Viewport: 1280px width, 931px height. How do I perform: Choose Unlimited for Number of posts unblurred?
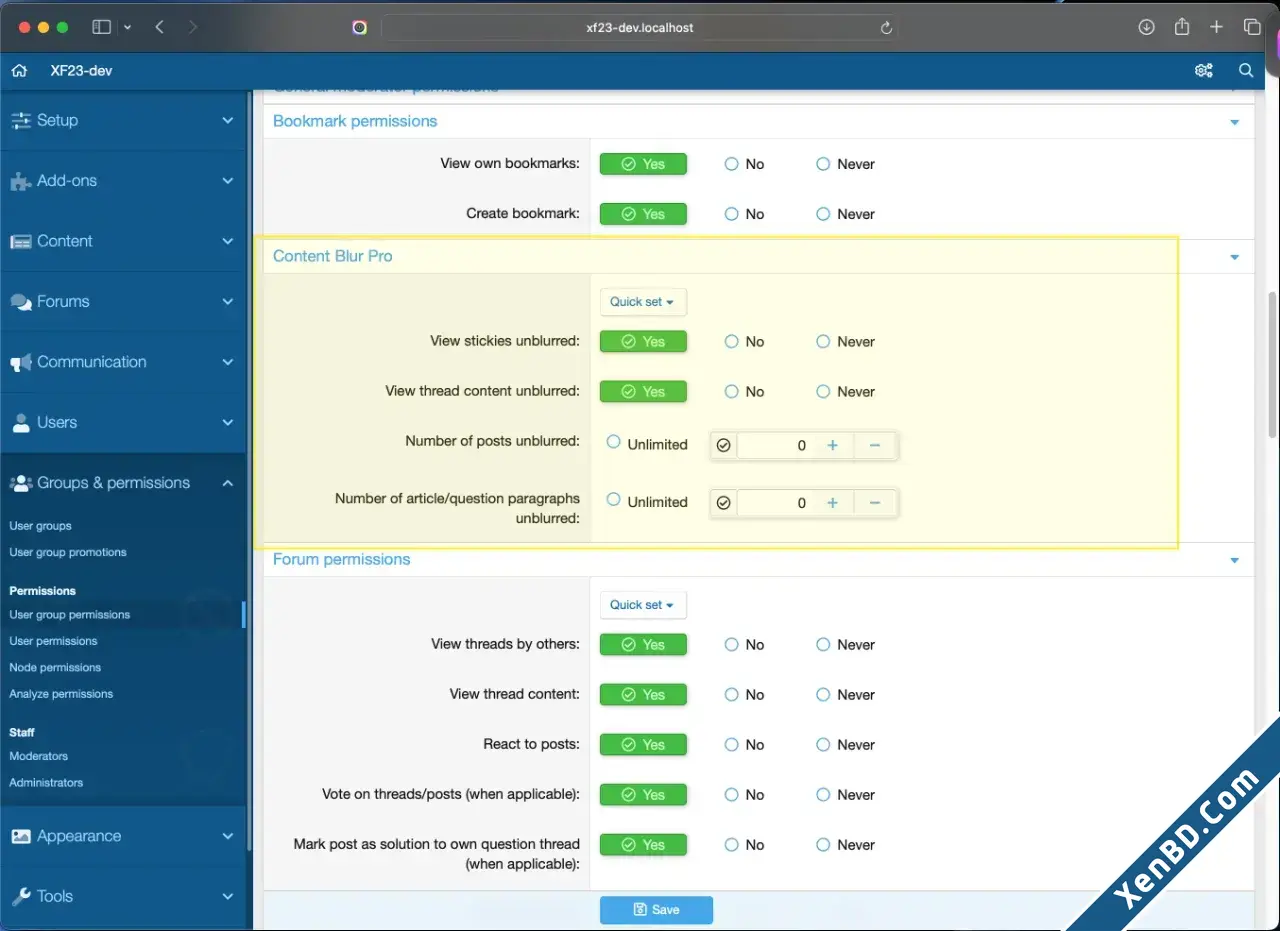647,444
